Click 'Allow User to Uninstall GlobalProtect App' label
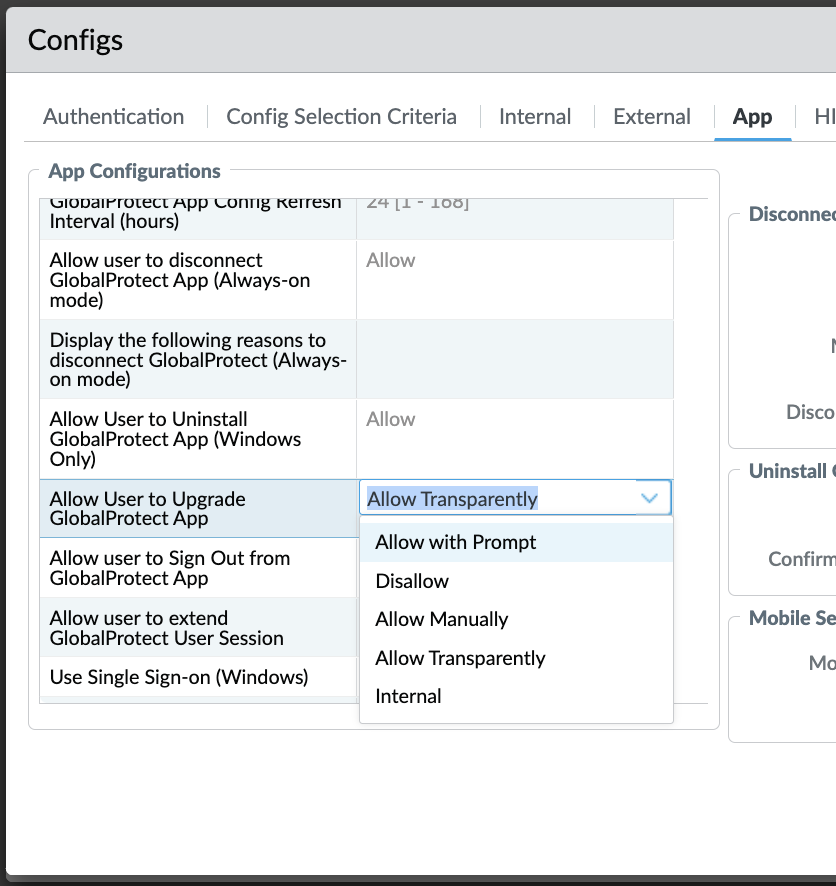 click(x=175, y=439)
